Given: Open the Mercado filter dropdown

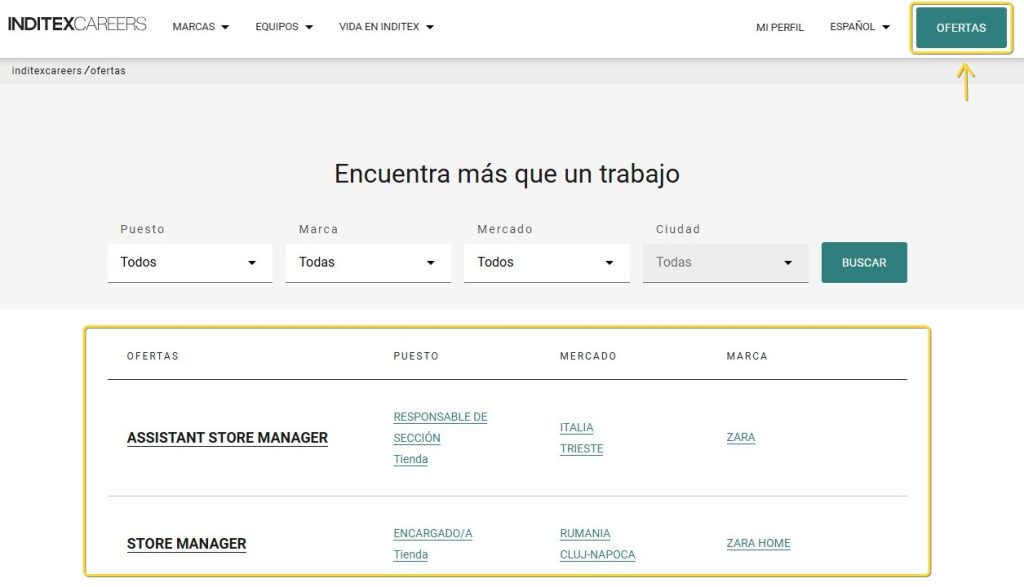Looking at the screenshot, I should [x=546, y=262].
